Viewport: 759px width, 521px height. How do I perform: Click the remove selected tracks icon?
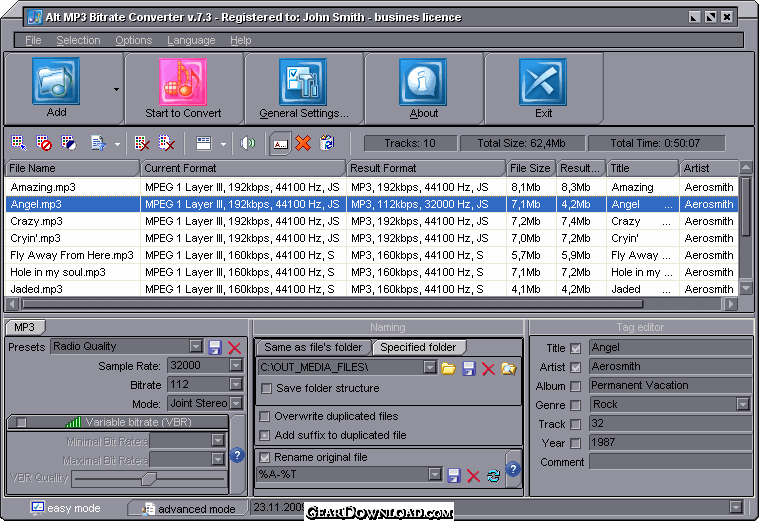pyautogui.click(x=141, y=143)
